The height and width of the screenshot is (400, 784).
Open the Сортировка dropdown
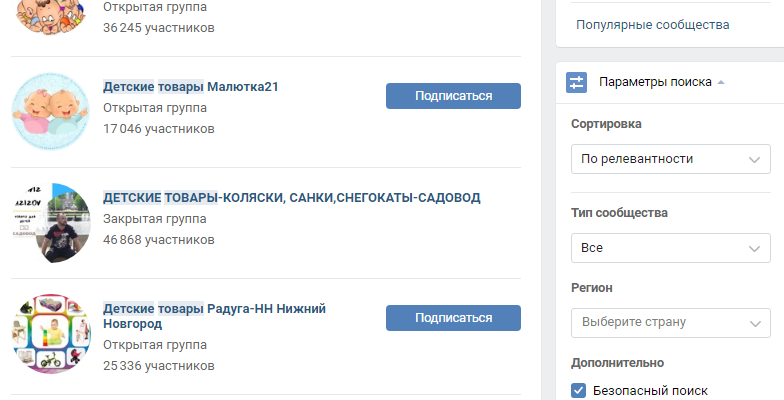coord(670,159)
